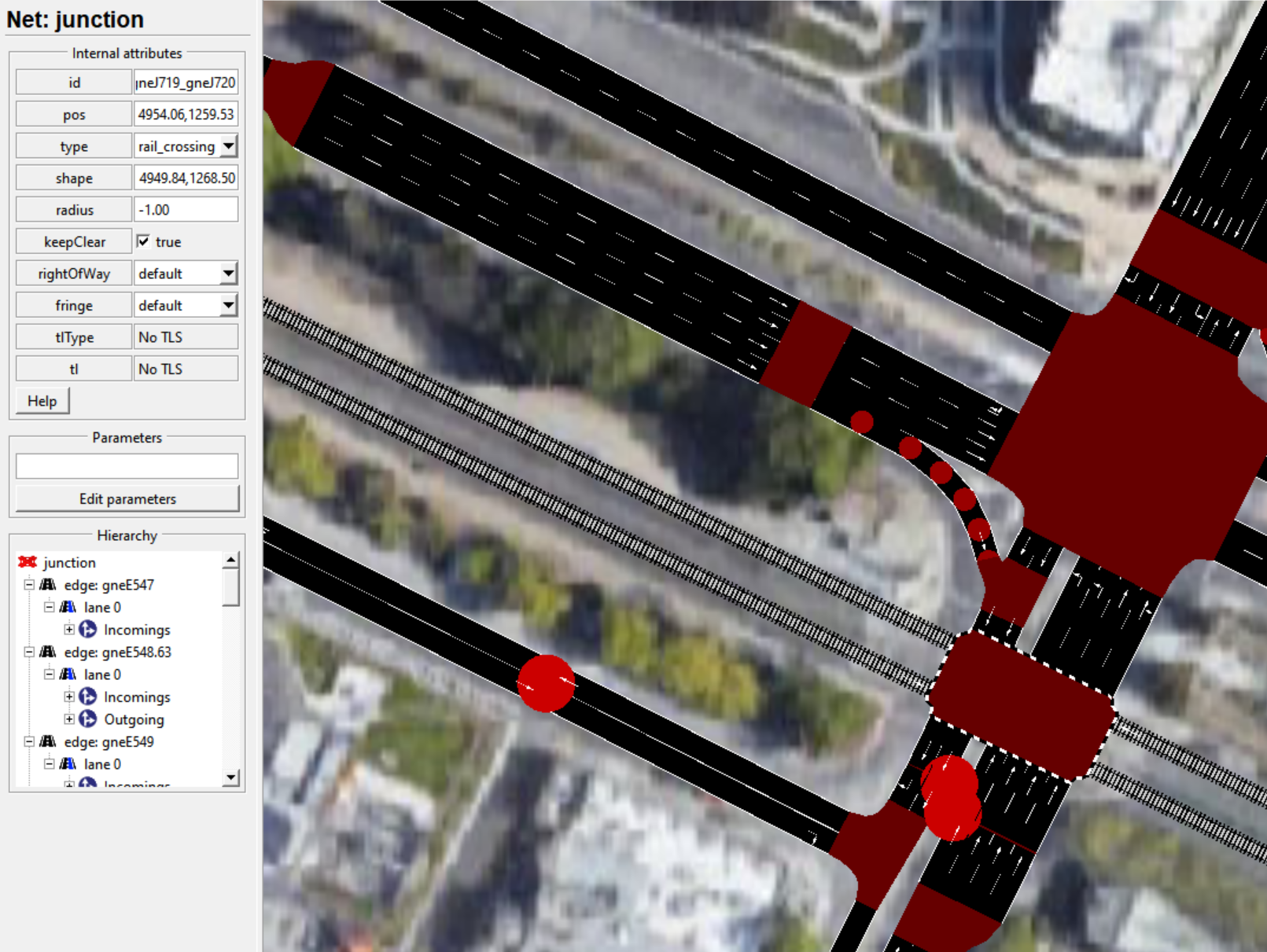Click the lane icon under edge gneE547

click(x=68, y=608)
